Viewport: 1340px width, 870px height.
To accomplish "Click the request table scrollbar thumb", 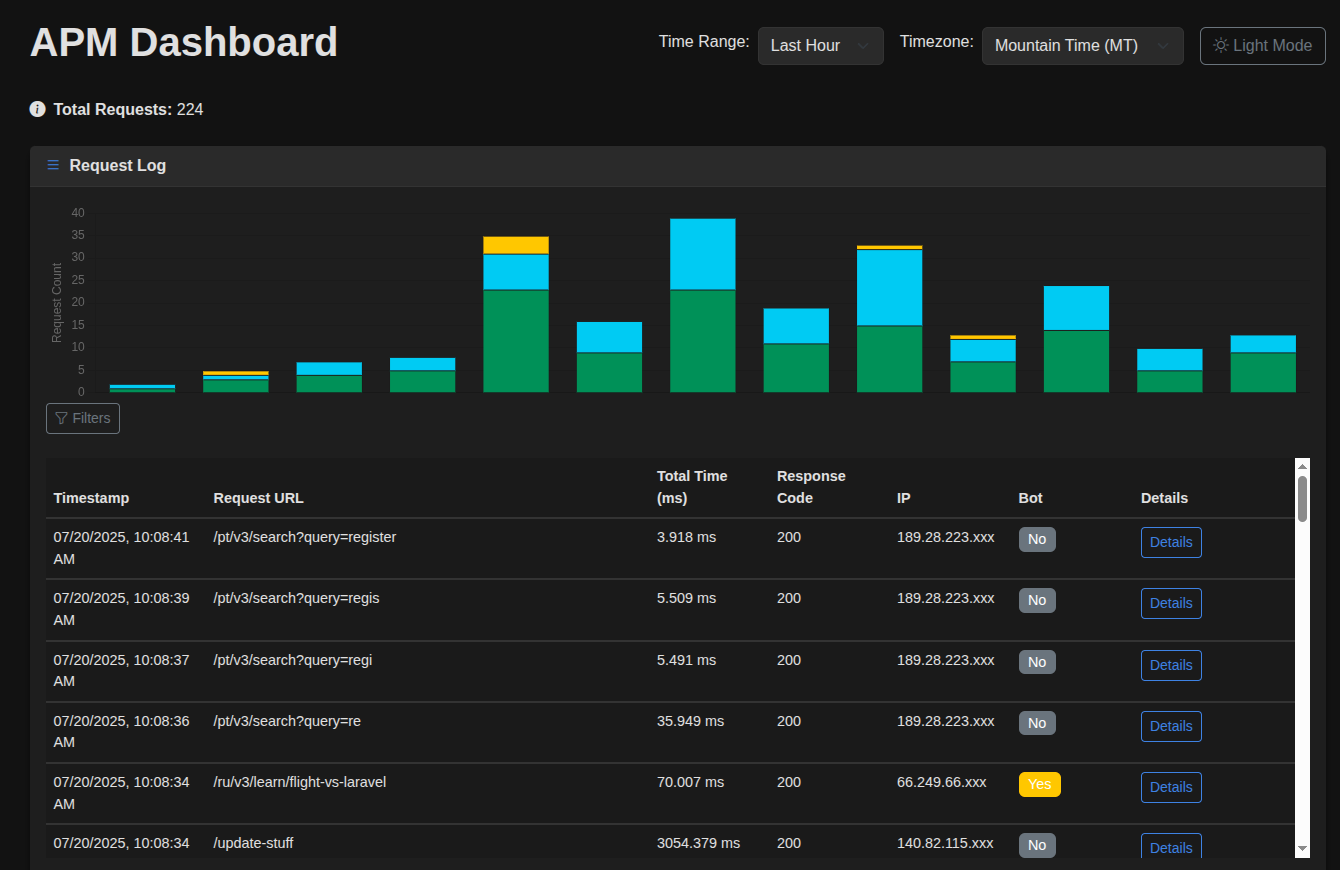I will point(1302,498).
